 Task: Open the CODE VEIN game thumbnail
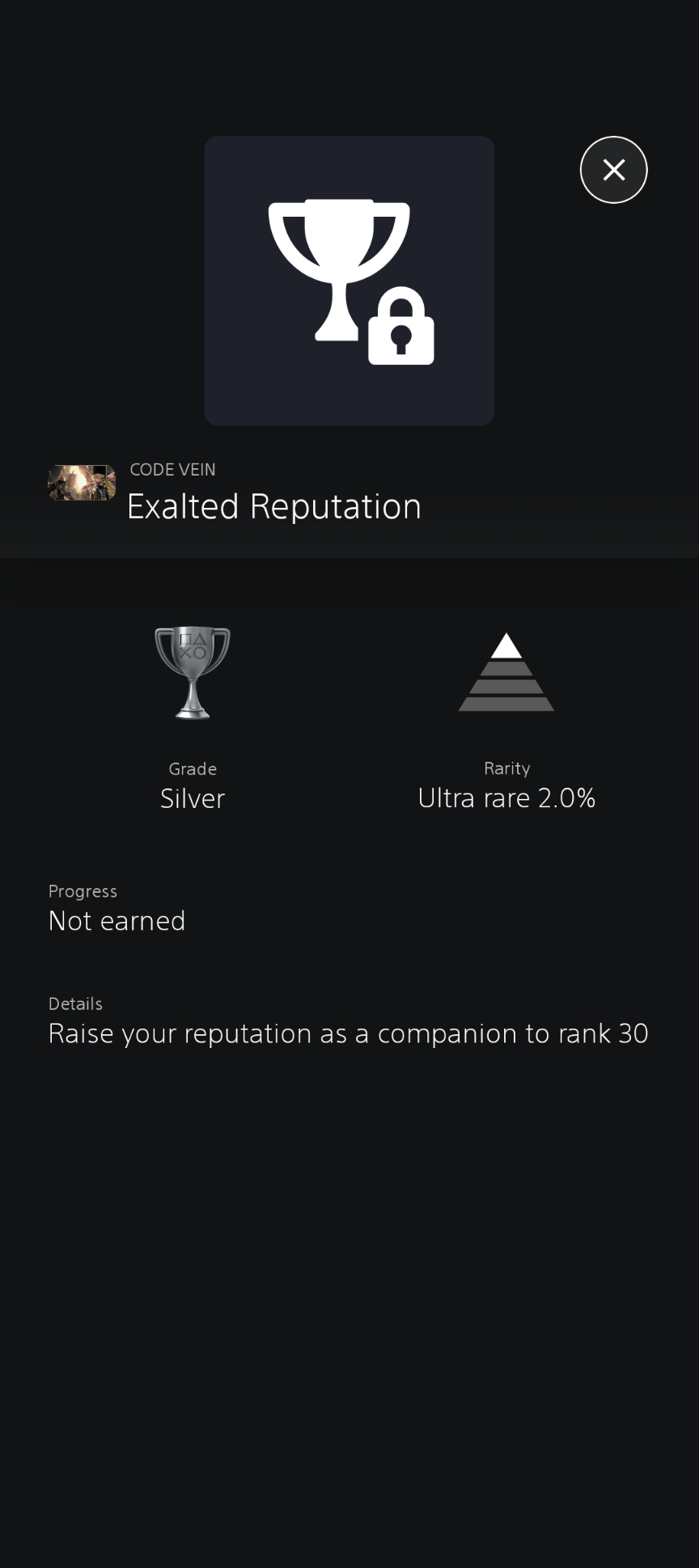coord(82,483)
